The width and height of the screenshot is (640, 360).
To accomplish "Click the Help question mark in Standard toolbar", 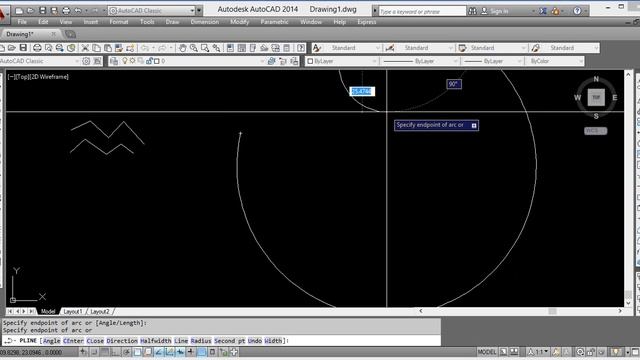I will coord(301,48).
